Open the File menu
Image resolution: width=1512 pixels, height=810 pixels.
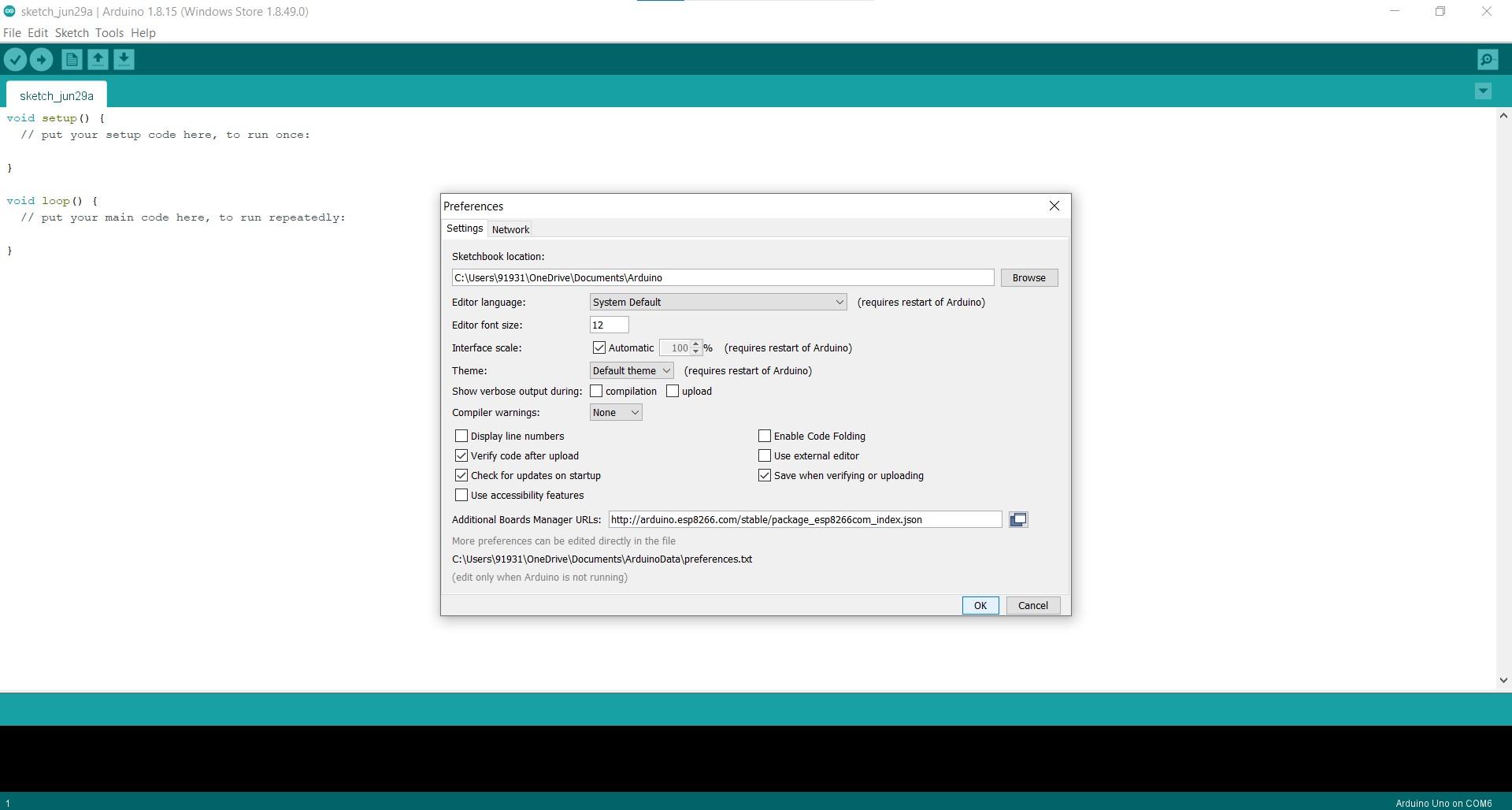click(x=12, y=33)
